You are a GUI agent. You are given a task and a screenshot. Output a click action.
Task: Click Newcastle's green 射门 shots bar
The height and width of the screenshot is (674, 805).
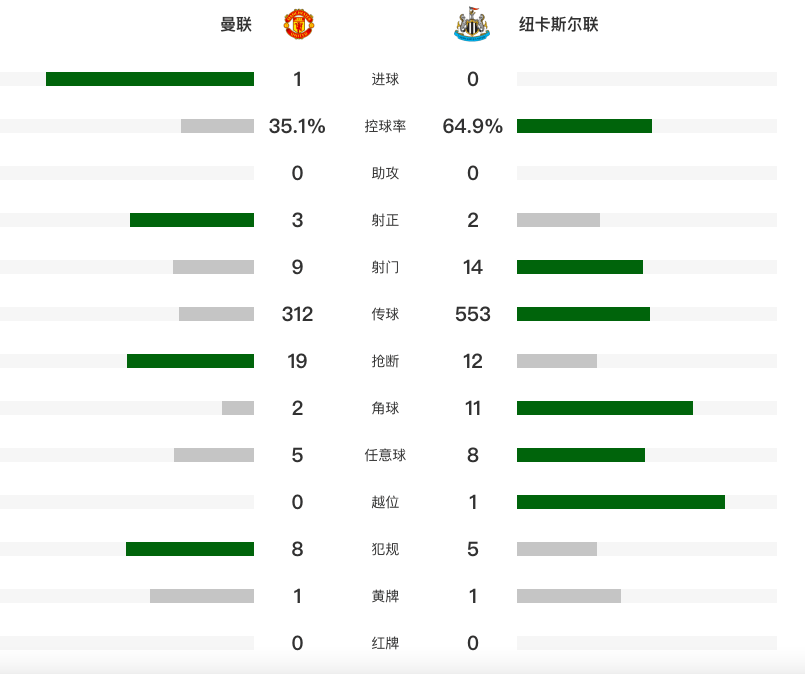580,267
